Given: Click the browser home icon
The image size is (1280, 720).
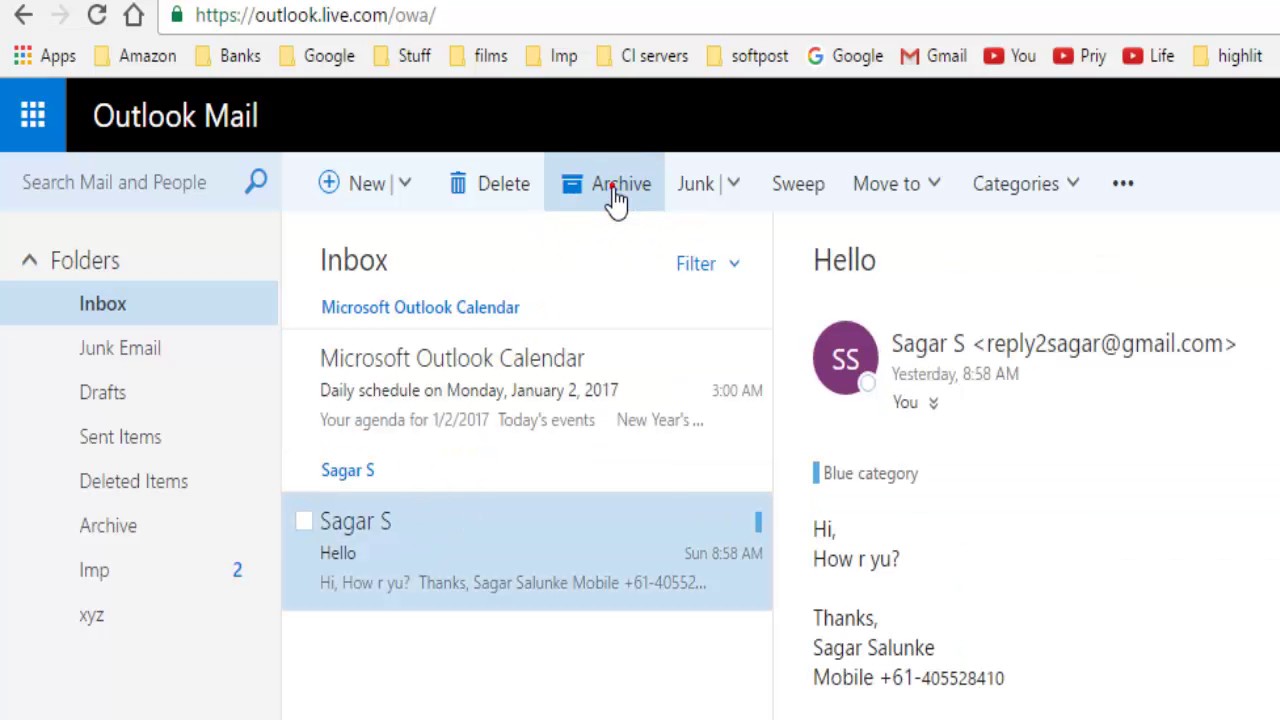Looking at the screenshot, I should tap(133, 15).
